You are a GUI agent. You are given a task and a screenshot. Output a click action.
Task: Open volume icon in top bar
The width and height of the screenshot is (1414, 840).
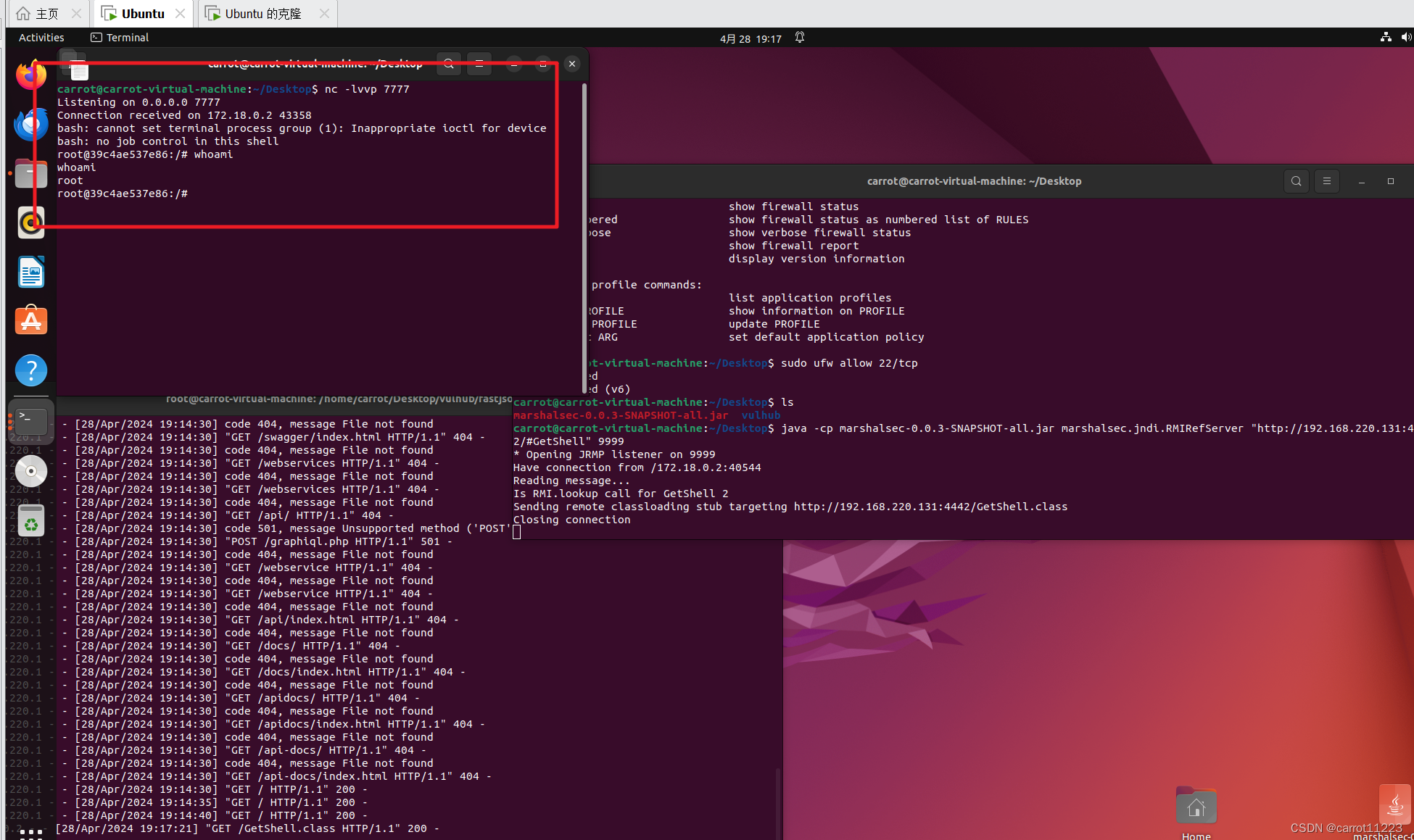1406,38
